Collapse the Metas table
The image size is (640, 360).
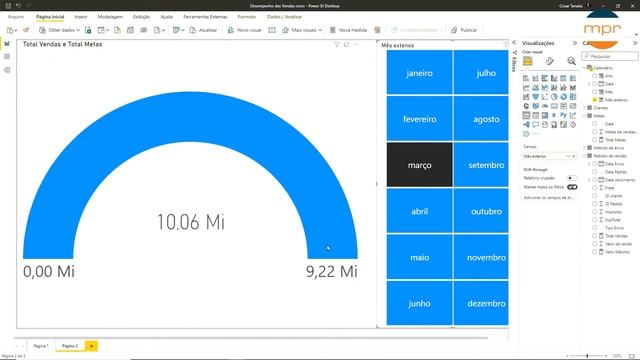[x=584, y=116]
